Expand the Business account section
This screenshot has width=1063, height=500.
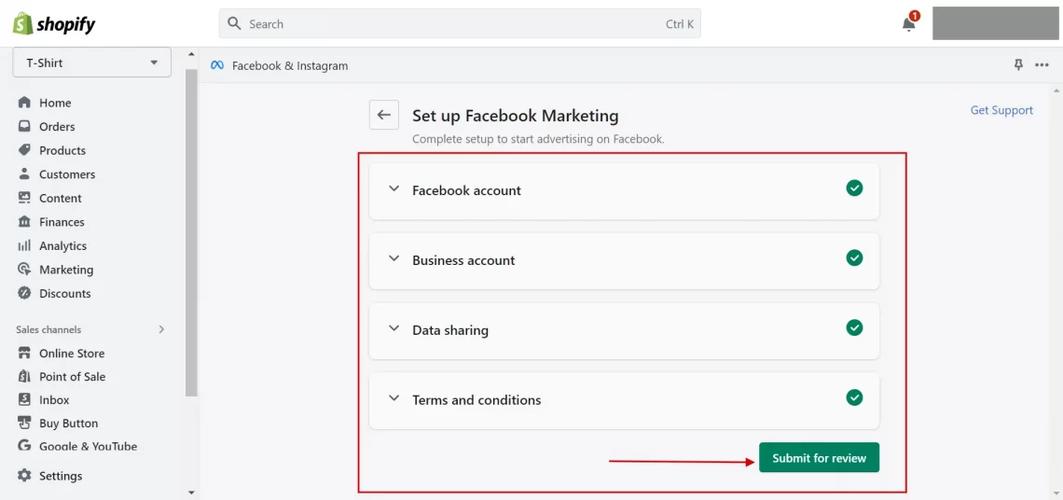click(394, 259)
